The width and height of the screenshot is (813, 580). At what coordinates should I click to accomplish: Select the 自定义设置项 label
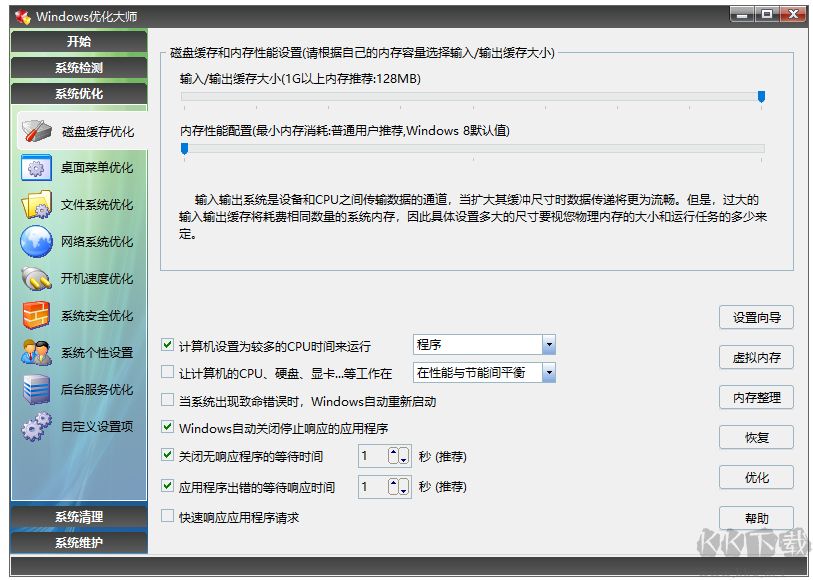point(97,427)
